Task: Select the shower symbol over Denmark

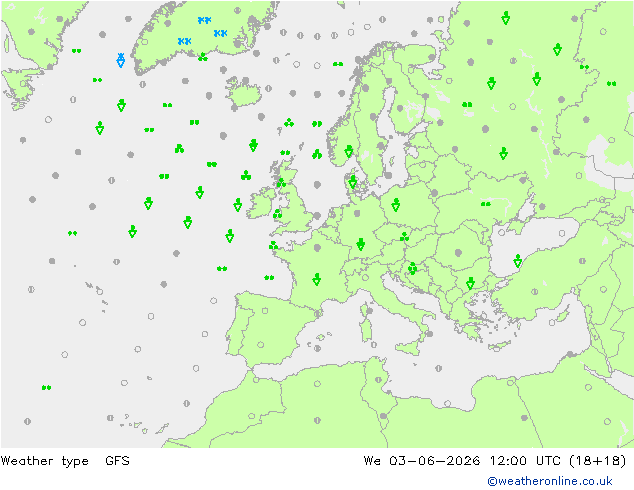Action: [353, 182]
